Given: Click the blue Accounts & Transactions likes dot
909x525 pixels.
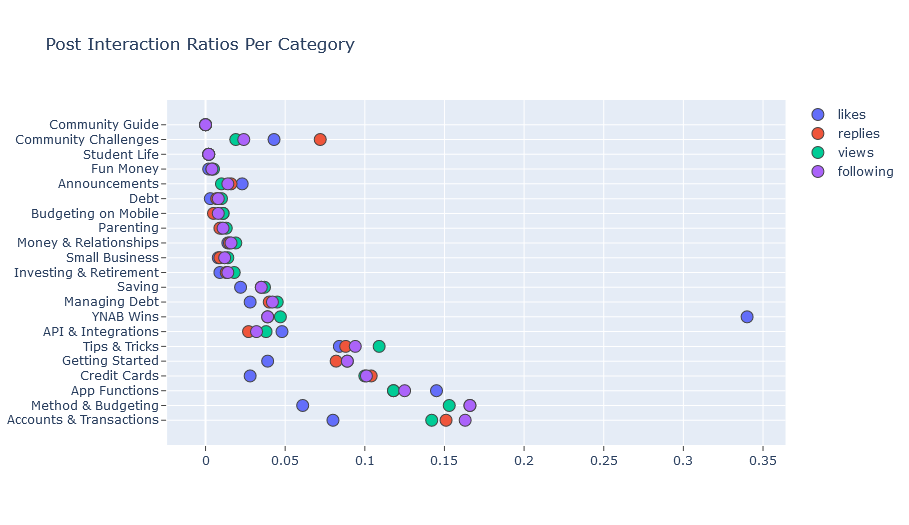Looking at the screenshot, I should 333,420.
